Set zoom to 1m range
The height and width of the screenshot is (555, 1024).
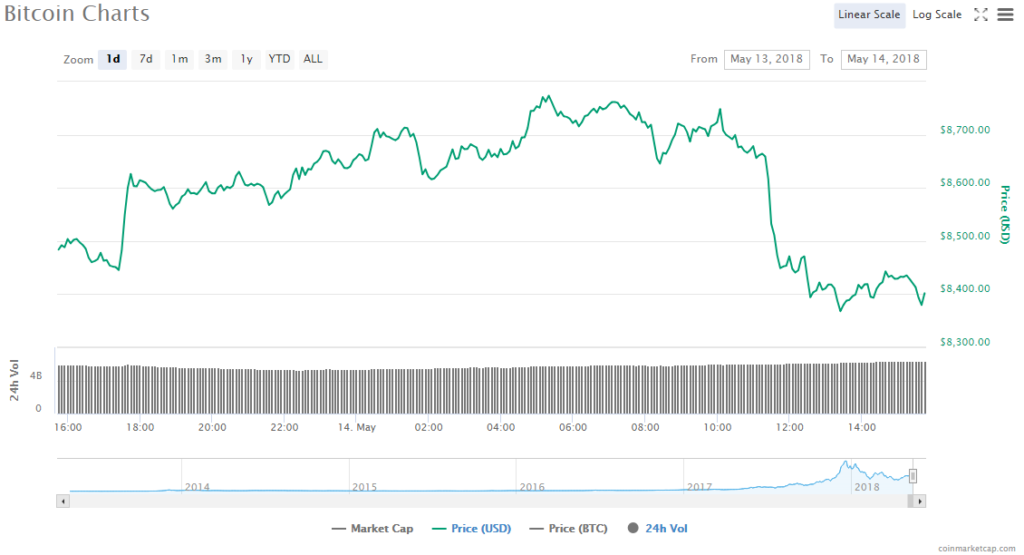(179, 59)
